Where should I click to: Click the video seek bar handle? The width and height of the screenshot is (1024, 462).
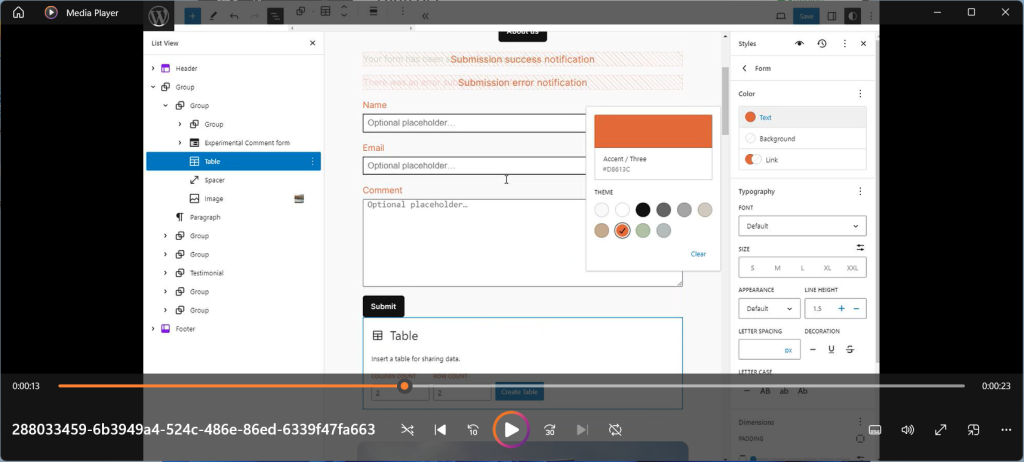coord(404,386)
